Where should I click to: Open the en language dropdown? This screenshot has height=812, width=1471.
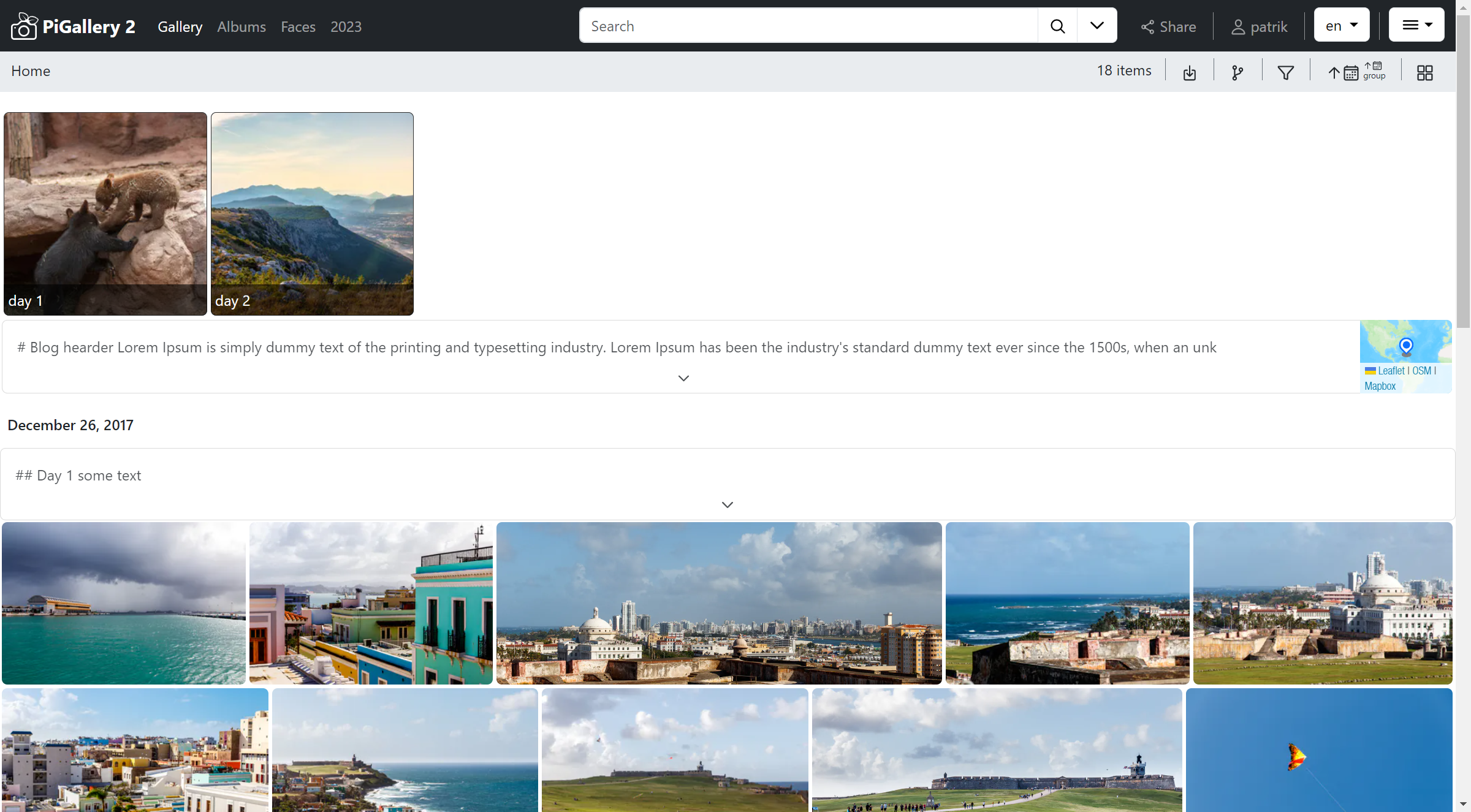click(x=1341, y=25)
